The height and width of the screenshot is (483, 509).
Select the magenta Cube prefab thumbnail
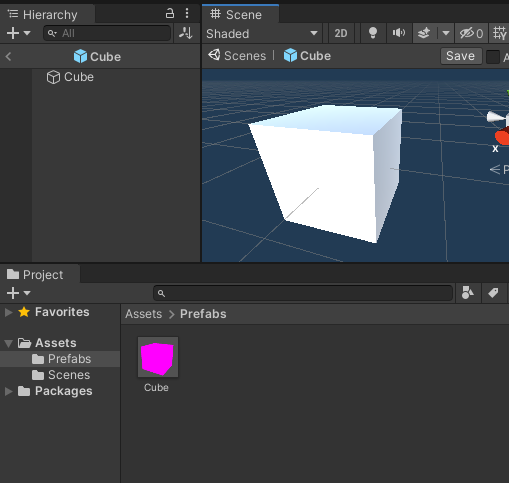click(x=158, y=357)
